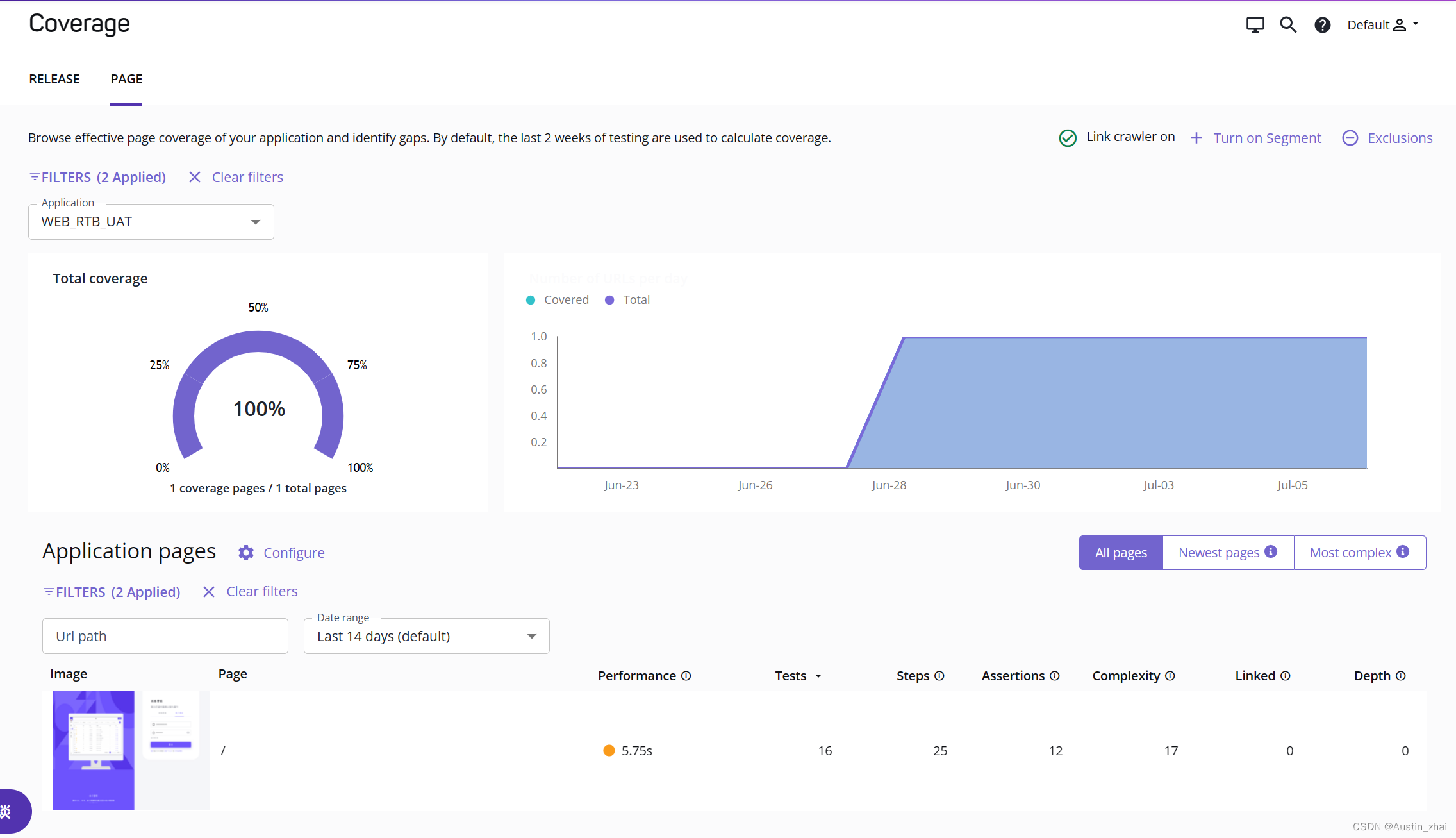Switch to the RELEASE tab

pos(54,78)
